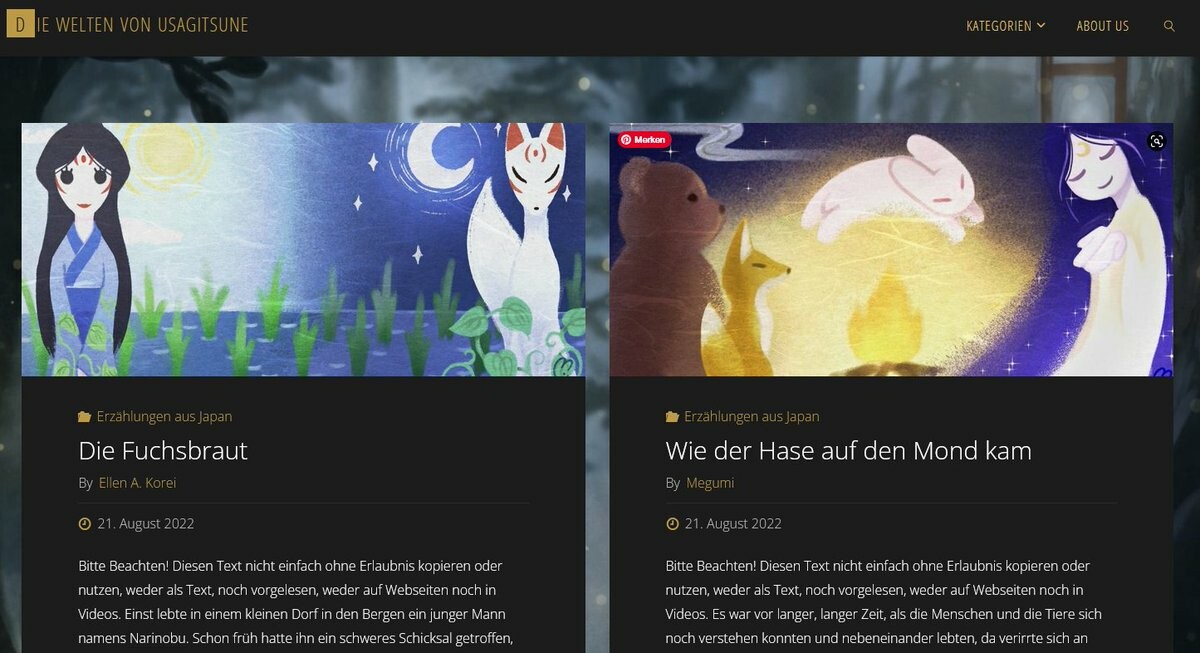Click clock icon beside Die Fuchsbraut date
Screen dimensions: 1200x653
click(84, 524)
